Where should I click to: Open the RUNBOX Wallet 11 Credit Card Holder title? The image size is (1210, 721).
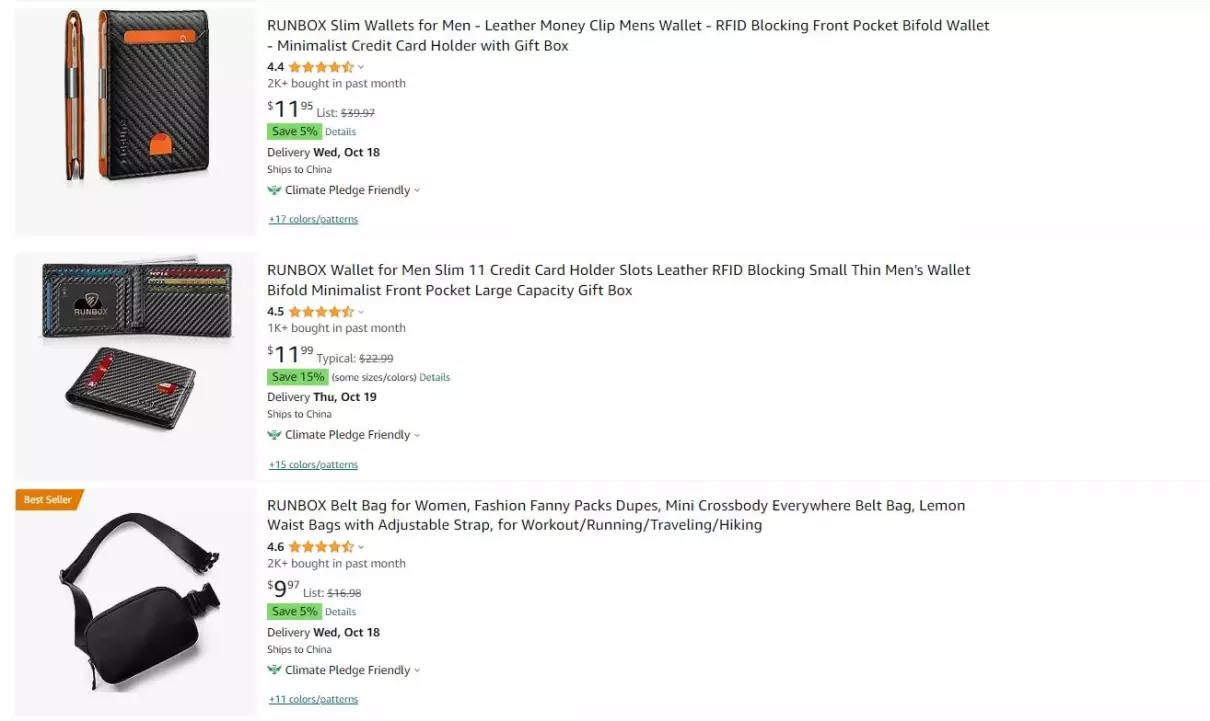619,280
